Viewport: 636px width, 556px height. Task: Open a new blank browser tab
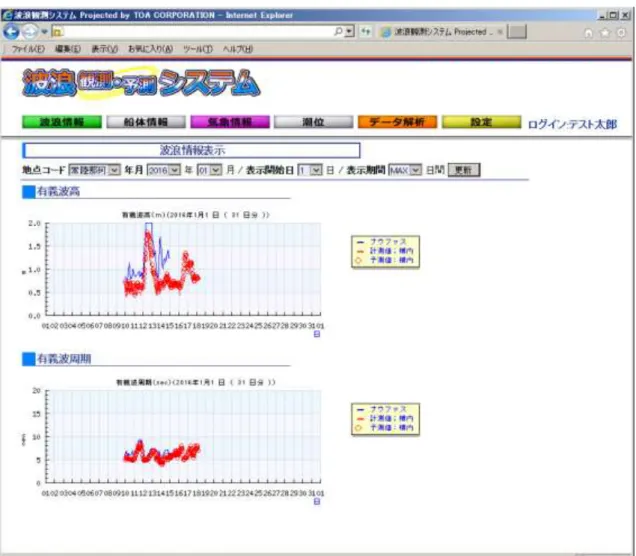click(x=517, y=32)
